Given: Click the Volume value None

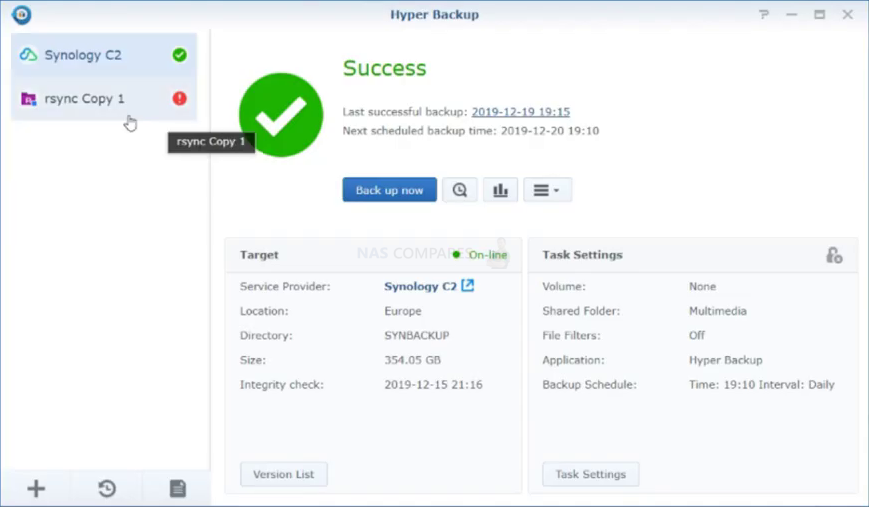Looking at the screenshot, I should (702, 286).
